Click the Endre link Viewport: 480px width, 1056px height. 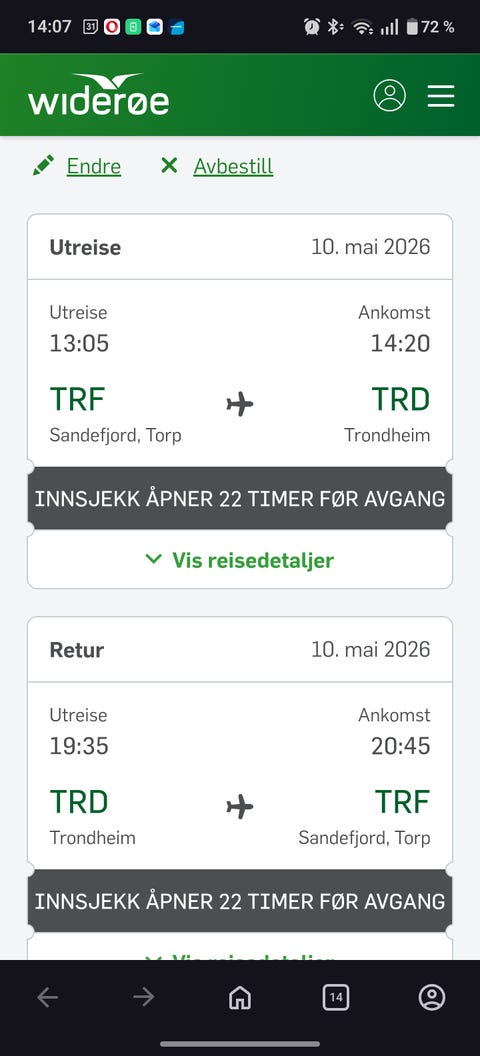[x=94, y=166]
